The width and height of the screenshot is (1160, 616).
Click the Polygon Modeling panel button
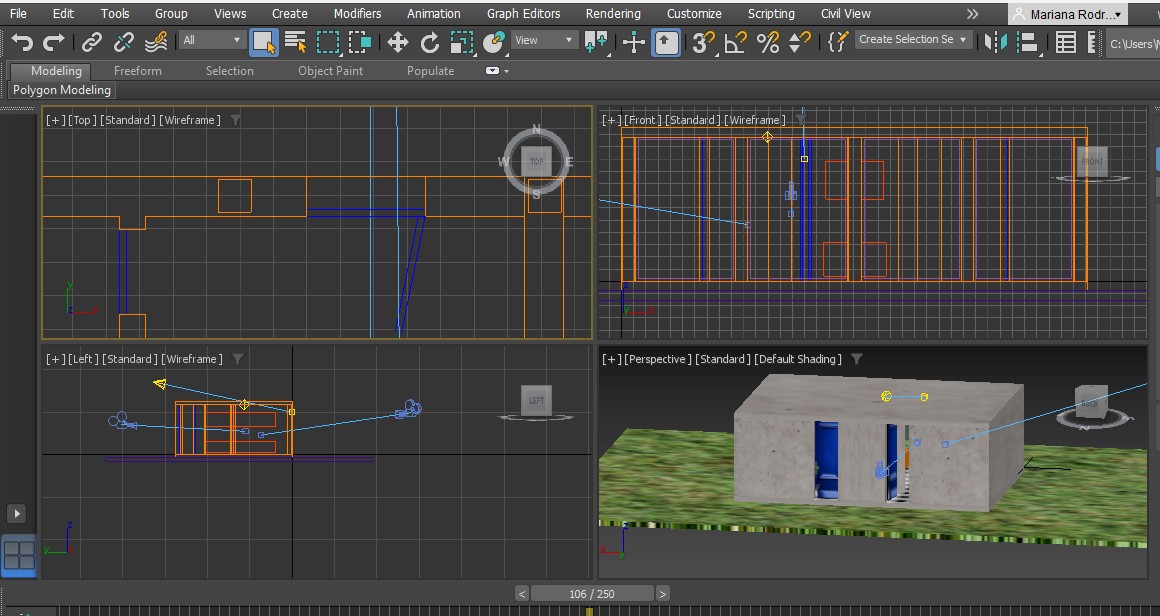point(62,90)
